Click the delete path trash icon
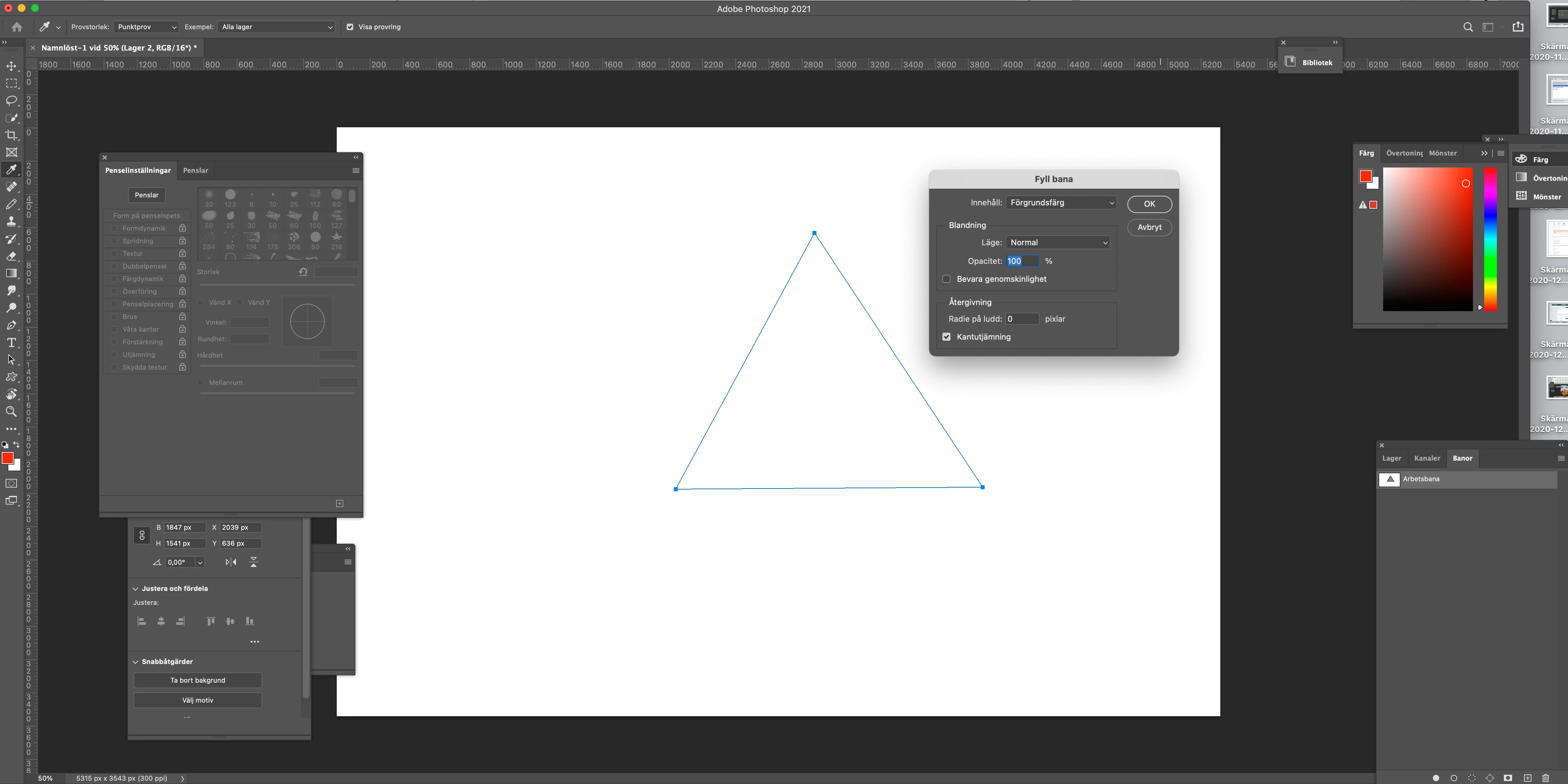This screenshot has width=1568, height=784. pos(1545,778)
